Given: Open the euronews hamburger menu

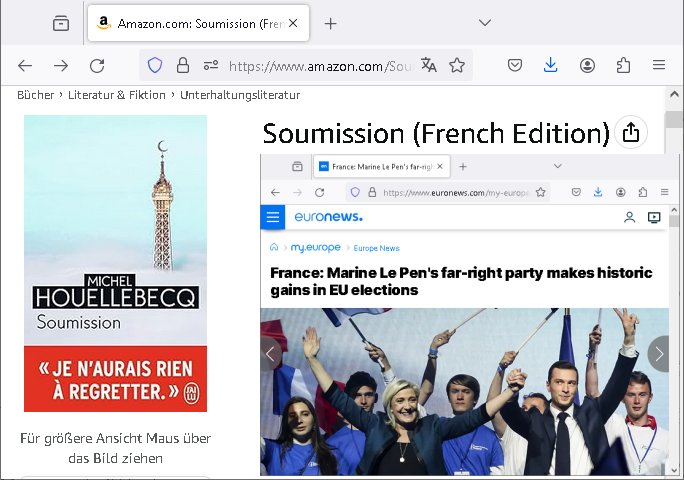Looking at the screenshot, I should (x=272, y=217).
